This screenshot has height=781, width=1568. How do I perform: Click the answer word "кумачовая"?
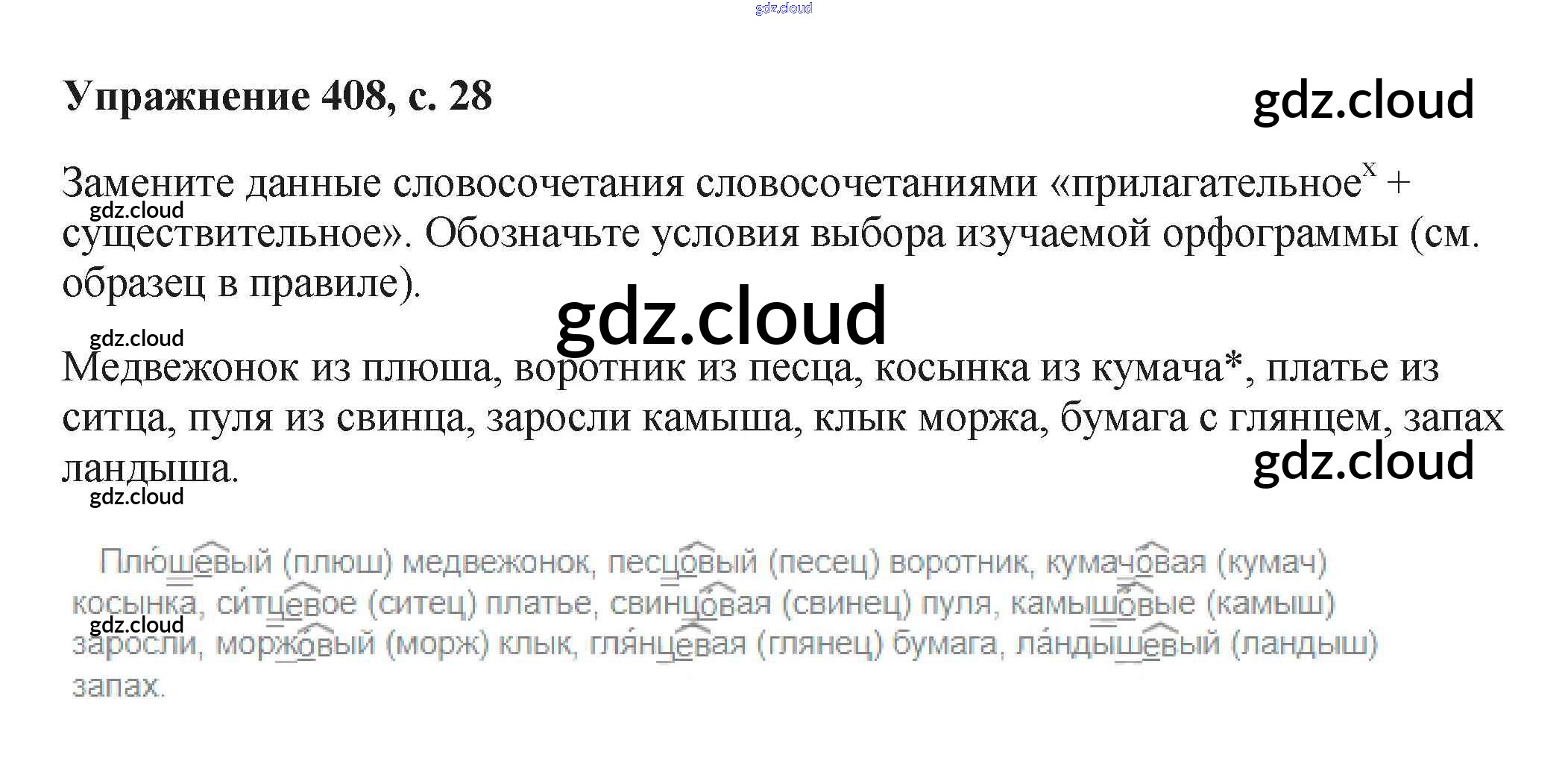click(1125, 562)
